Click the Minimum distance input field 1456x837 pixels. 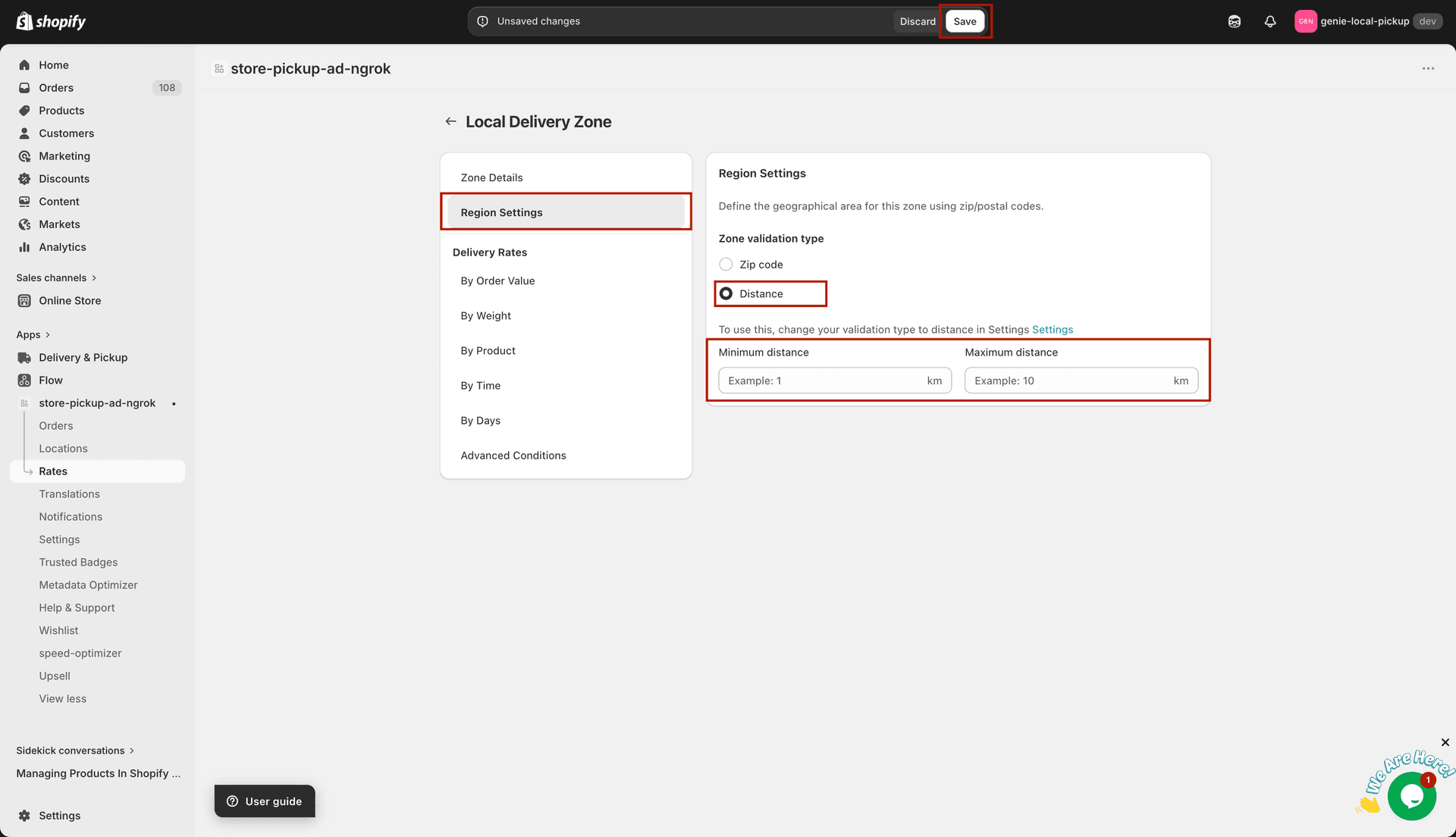click(x=835, y=381)
